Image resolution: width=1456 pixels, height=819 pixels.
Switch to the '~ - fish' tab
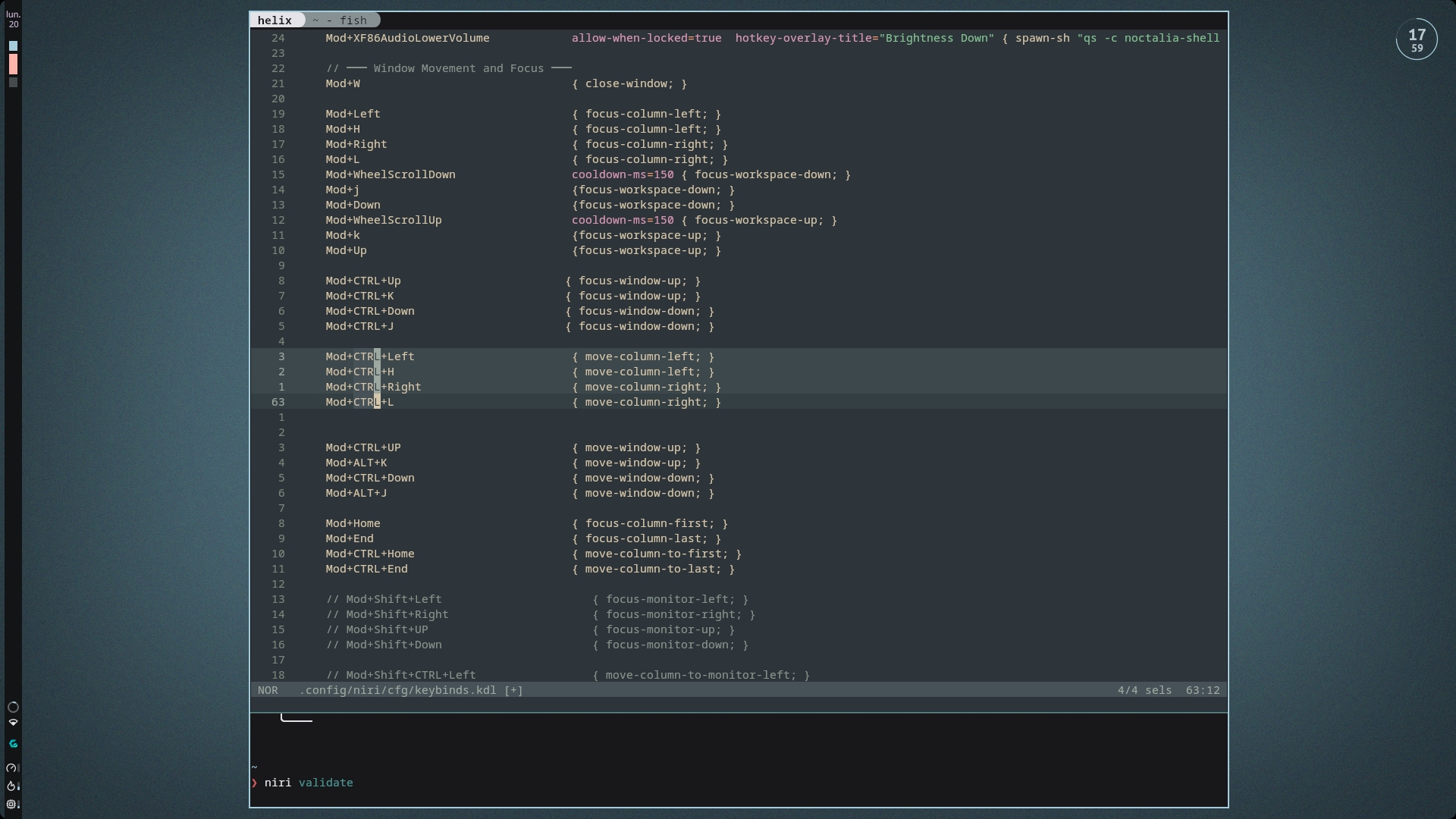(x=340, y=20)
